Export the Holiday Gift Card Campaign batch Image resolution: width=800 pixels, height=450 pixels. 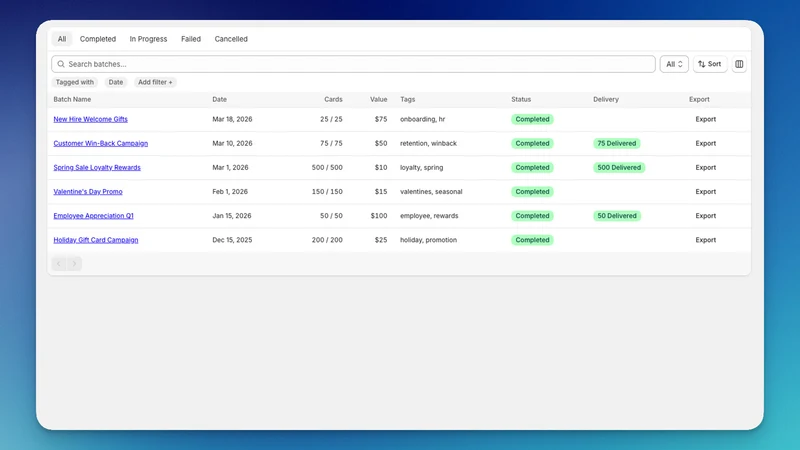706,240
